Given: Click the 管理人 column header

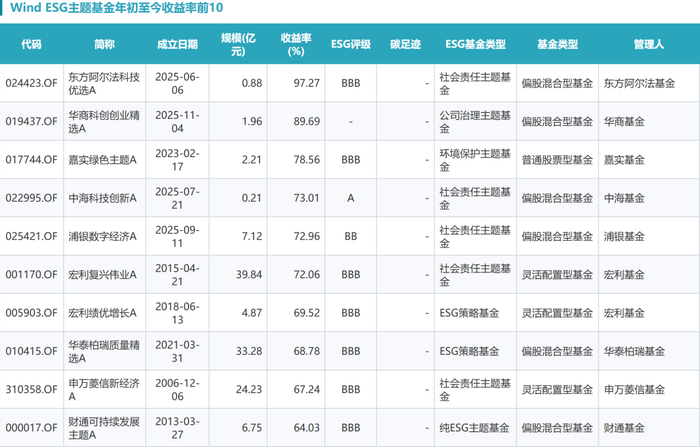Looking at the screenshot, I should point(649,44).
